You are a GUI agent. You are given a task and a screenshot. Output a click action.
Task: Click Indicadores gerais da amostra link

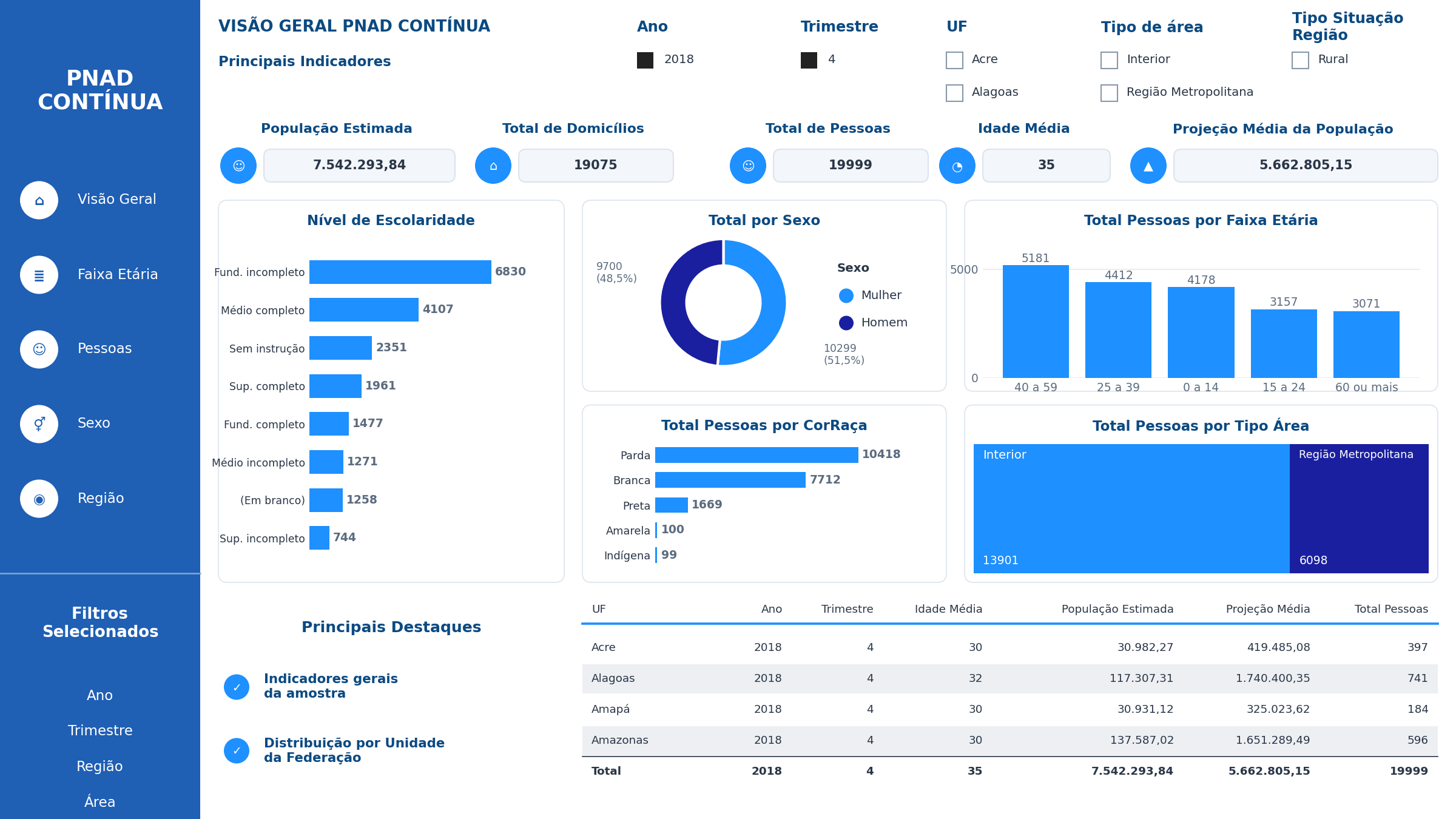click(331, 686)
